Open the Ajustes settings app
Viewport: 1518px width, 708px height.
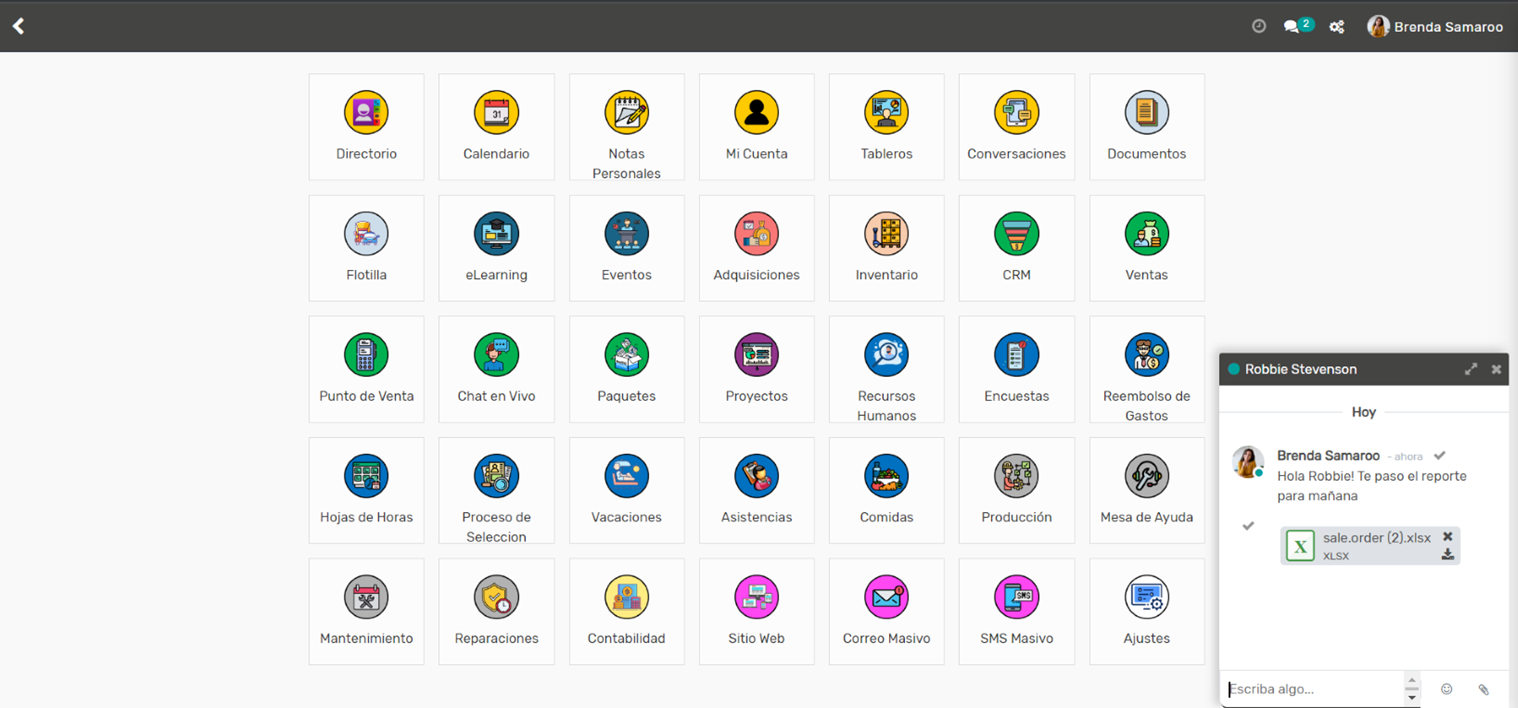pyautogui.click(x=1146, y=610)
